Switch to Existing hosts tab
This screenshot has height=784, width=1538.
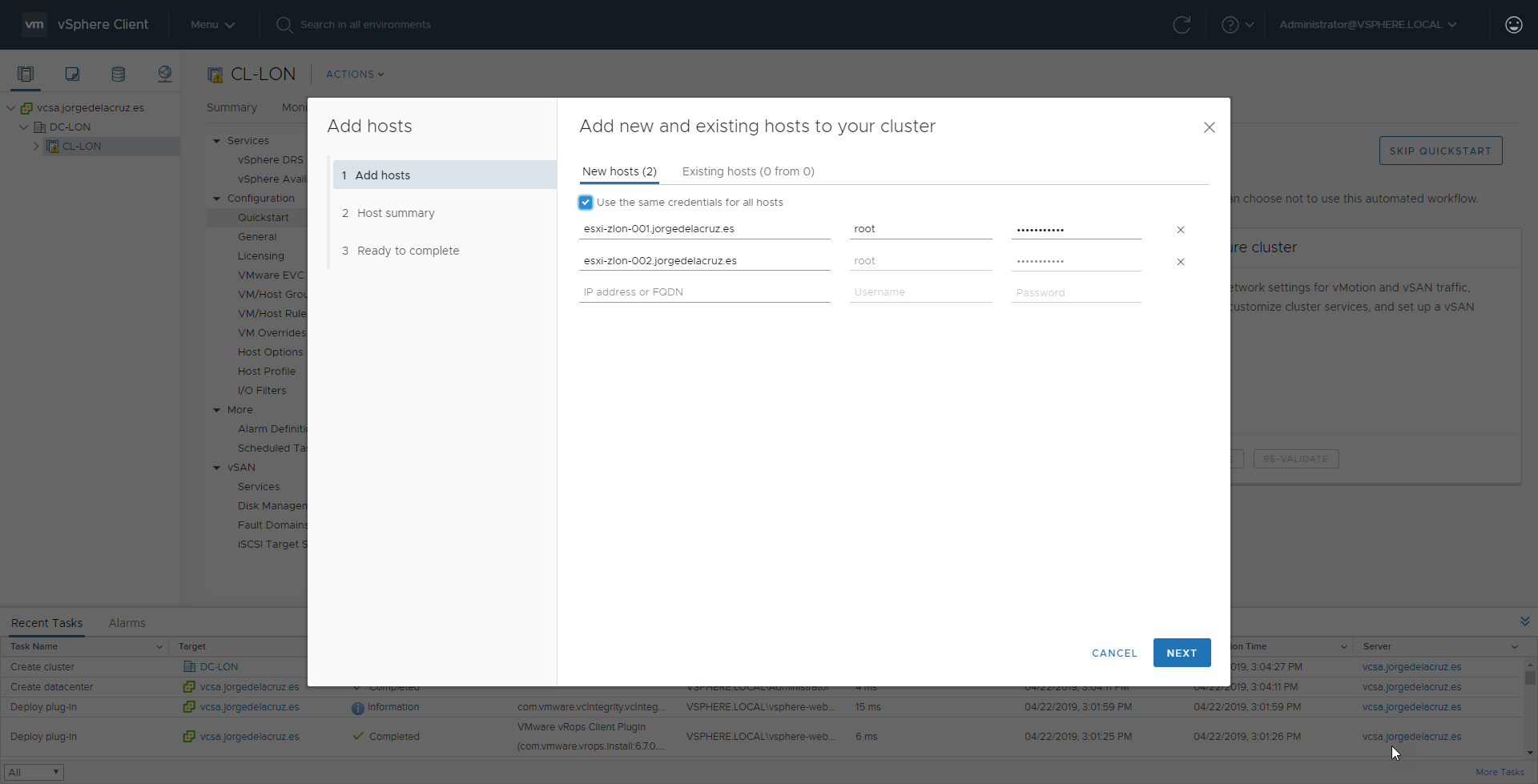coord(748,171)
